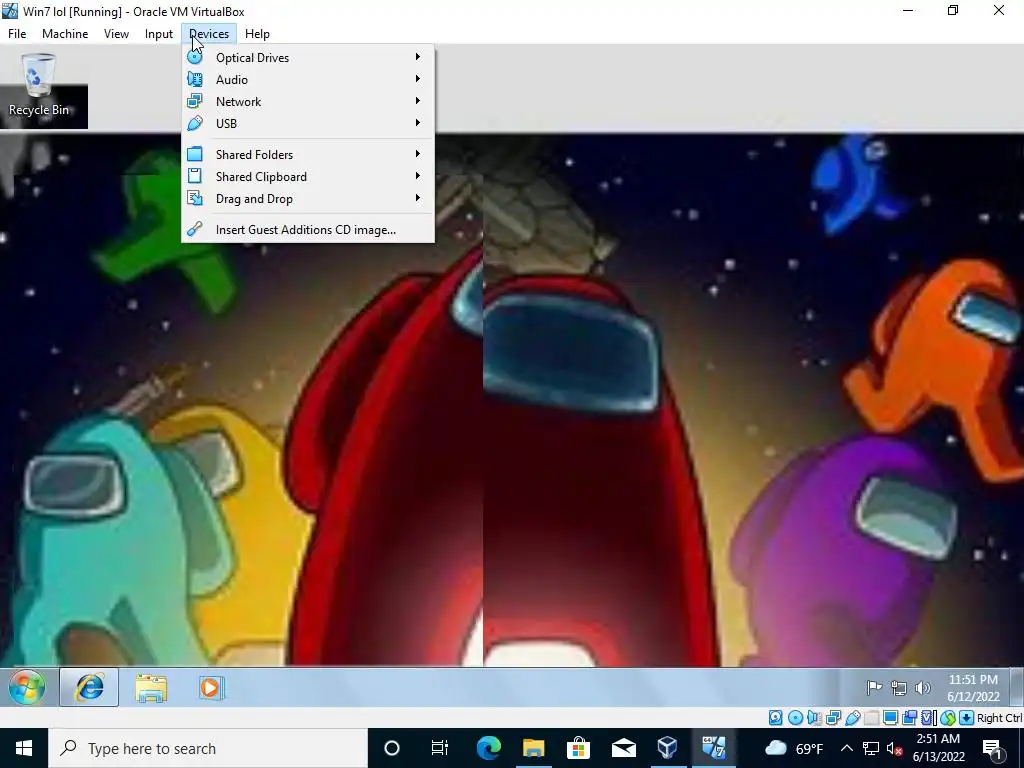Screen dimensions: 1024x768
Task: Click the overlapping screens status icon
Action: click(910, 718)
